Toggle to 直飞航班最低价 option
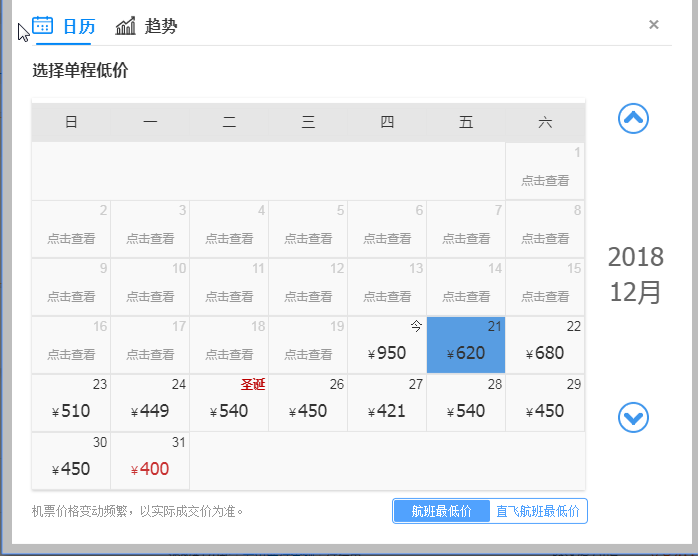Viewport: 698px width, 556px height. [x=538, y=511]
